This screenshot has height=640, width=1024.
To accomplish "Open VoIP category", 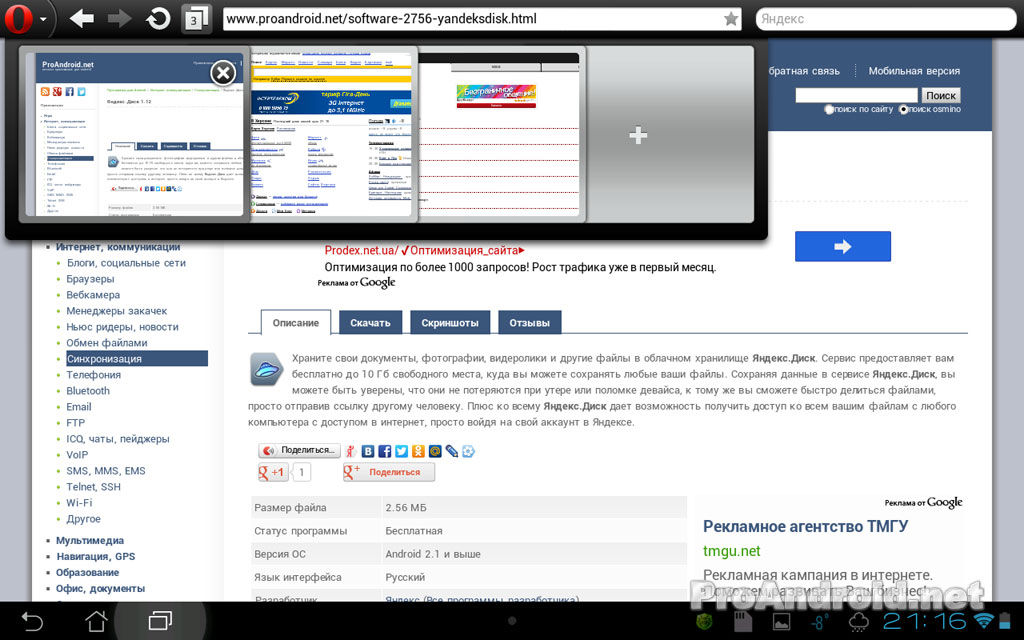I will point(76,455).
